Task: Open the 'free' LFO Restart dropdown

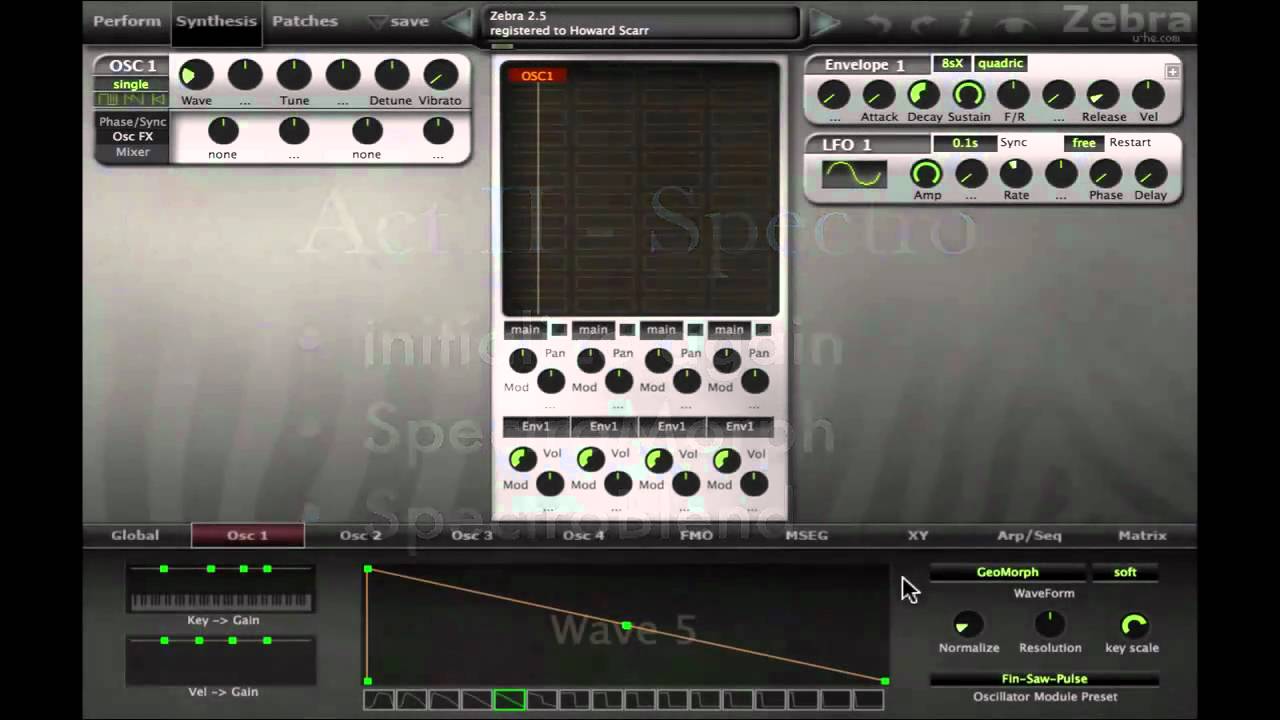Action: tap(1084, 143)
